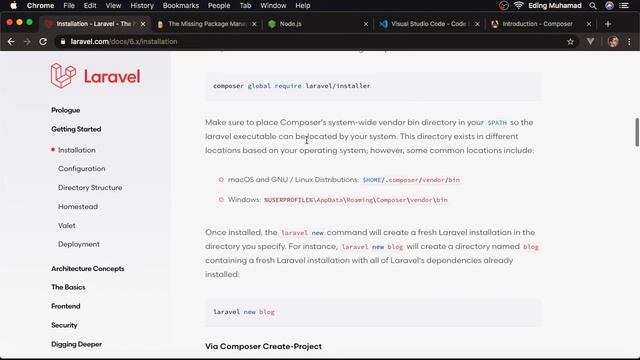This screenshot has width=640, height=360.
Task: Open the Notification Center list icon
Action: pos(624,6)
